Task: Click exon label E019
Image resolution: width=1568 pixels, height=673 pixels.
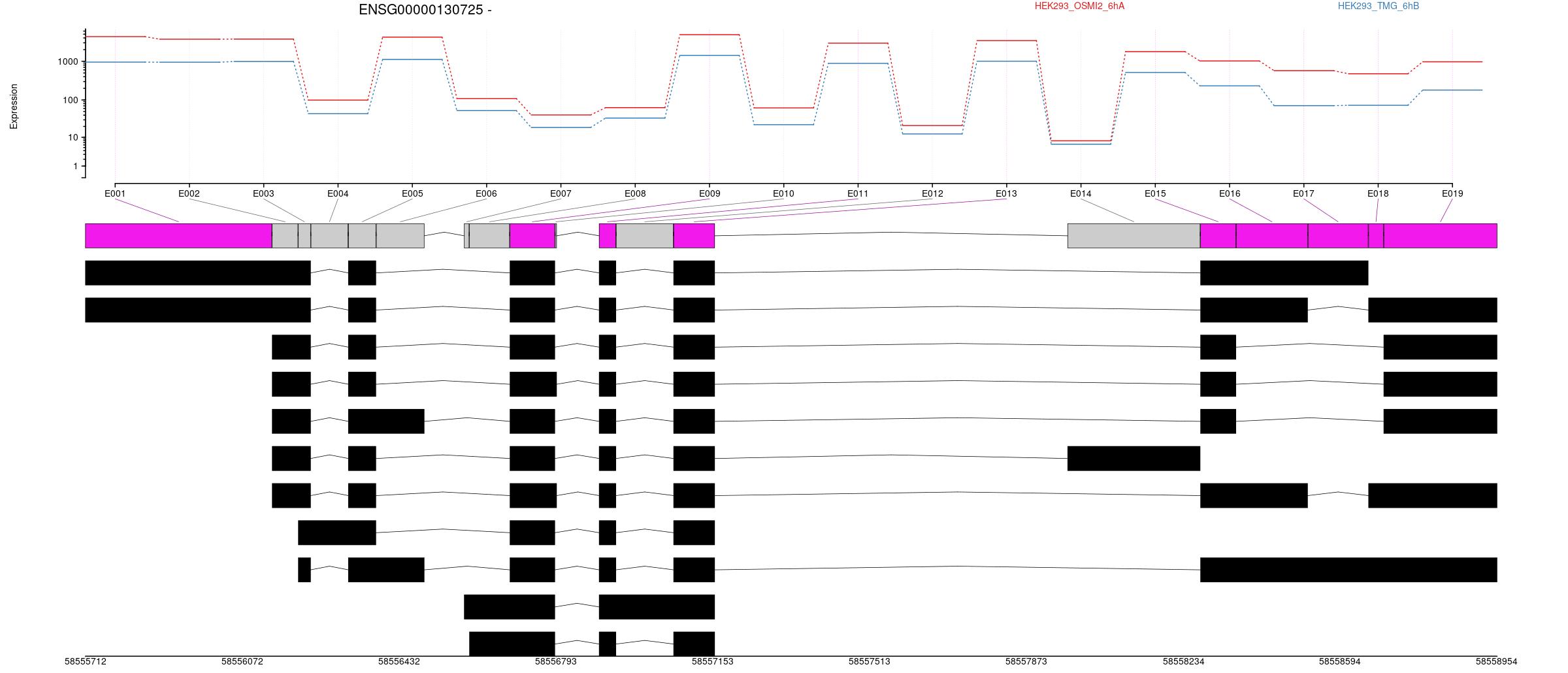Action: [1452, 193]
